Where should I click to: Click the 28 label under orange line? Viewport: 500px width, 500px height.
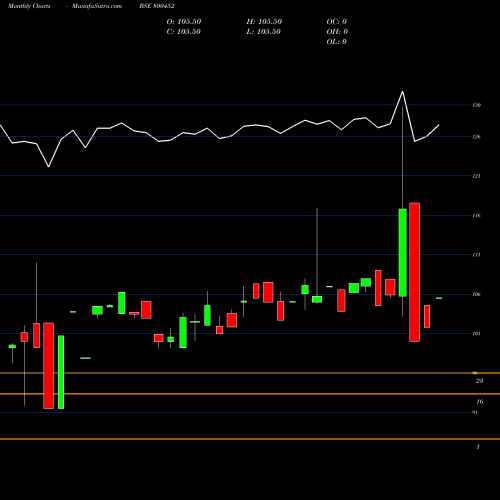point(479,381)
